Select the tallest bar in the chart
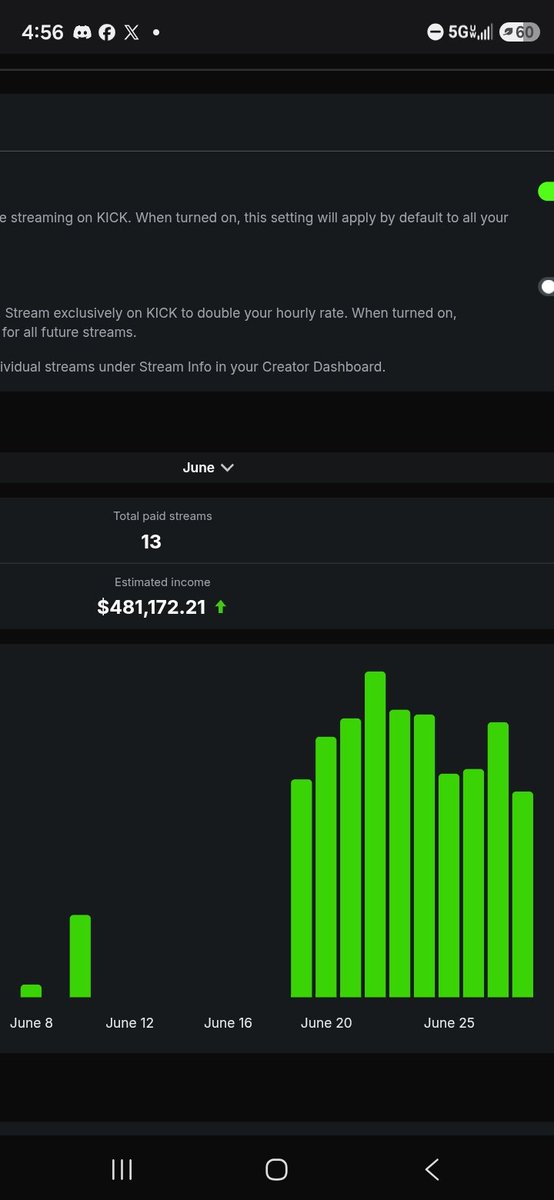 pyautogui.click(x=375, y=834)
